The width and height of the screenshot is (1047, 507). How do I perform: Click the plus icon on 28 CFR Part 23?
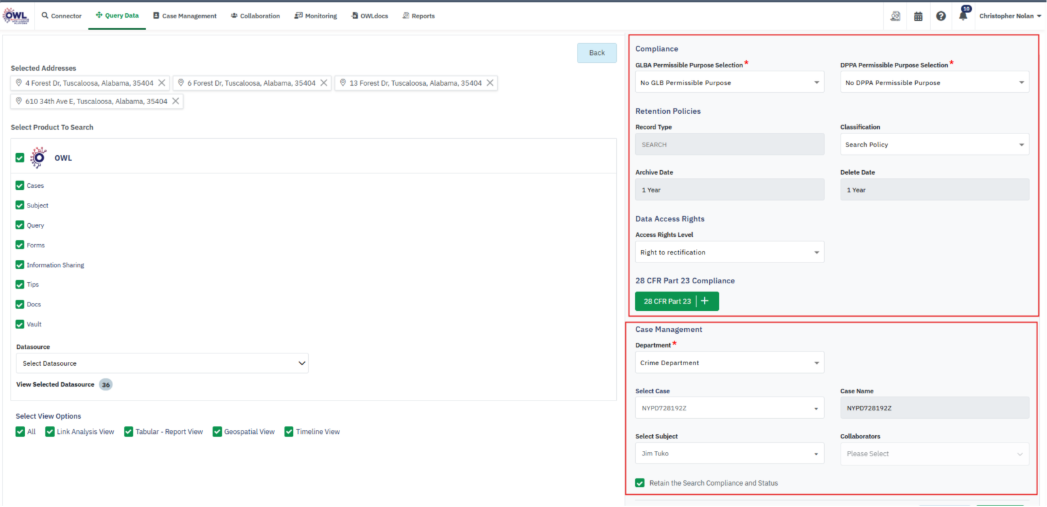click(x=704, y=301)
